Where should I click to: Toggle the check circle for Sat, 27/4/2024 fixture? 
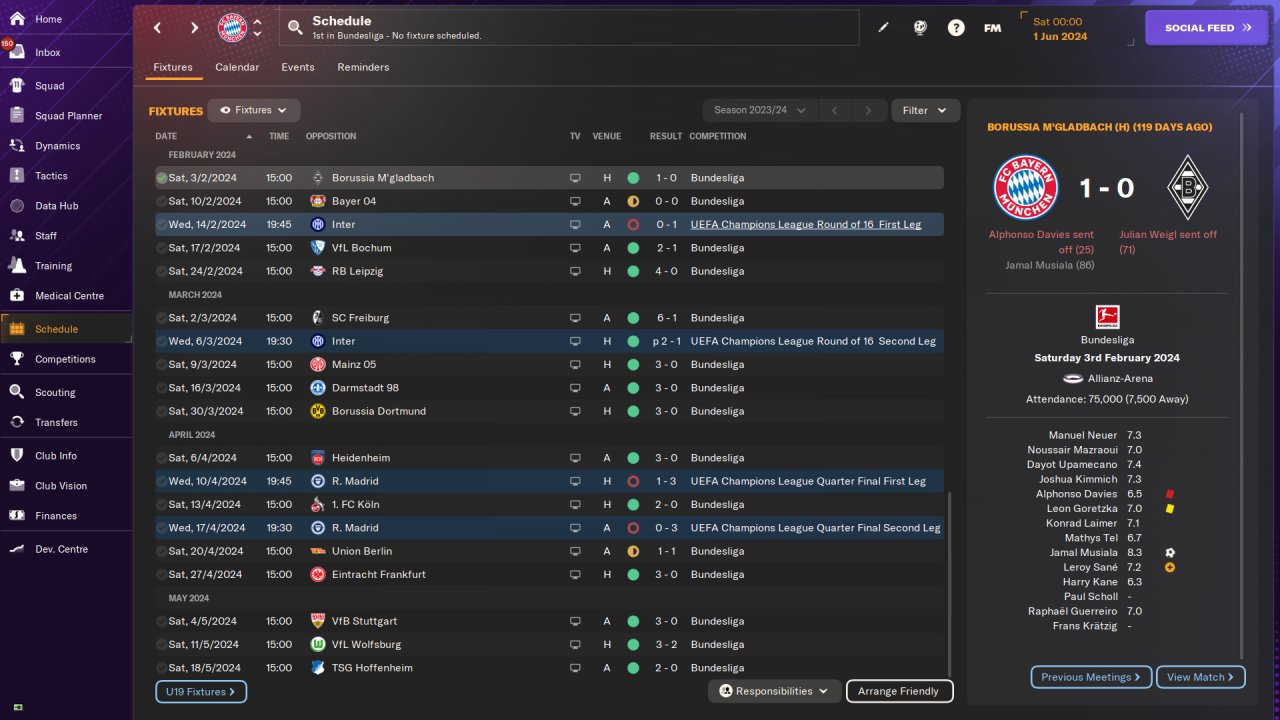[x=161, y=575]
